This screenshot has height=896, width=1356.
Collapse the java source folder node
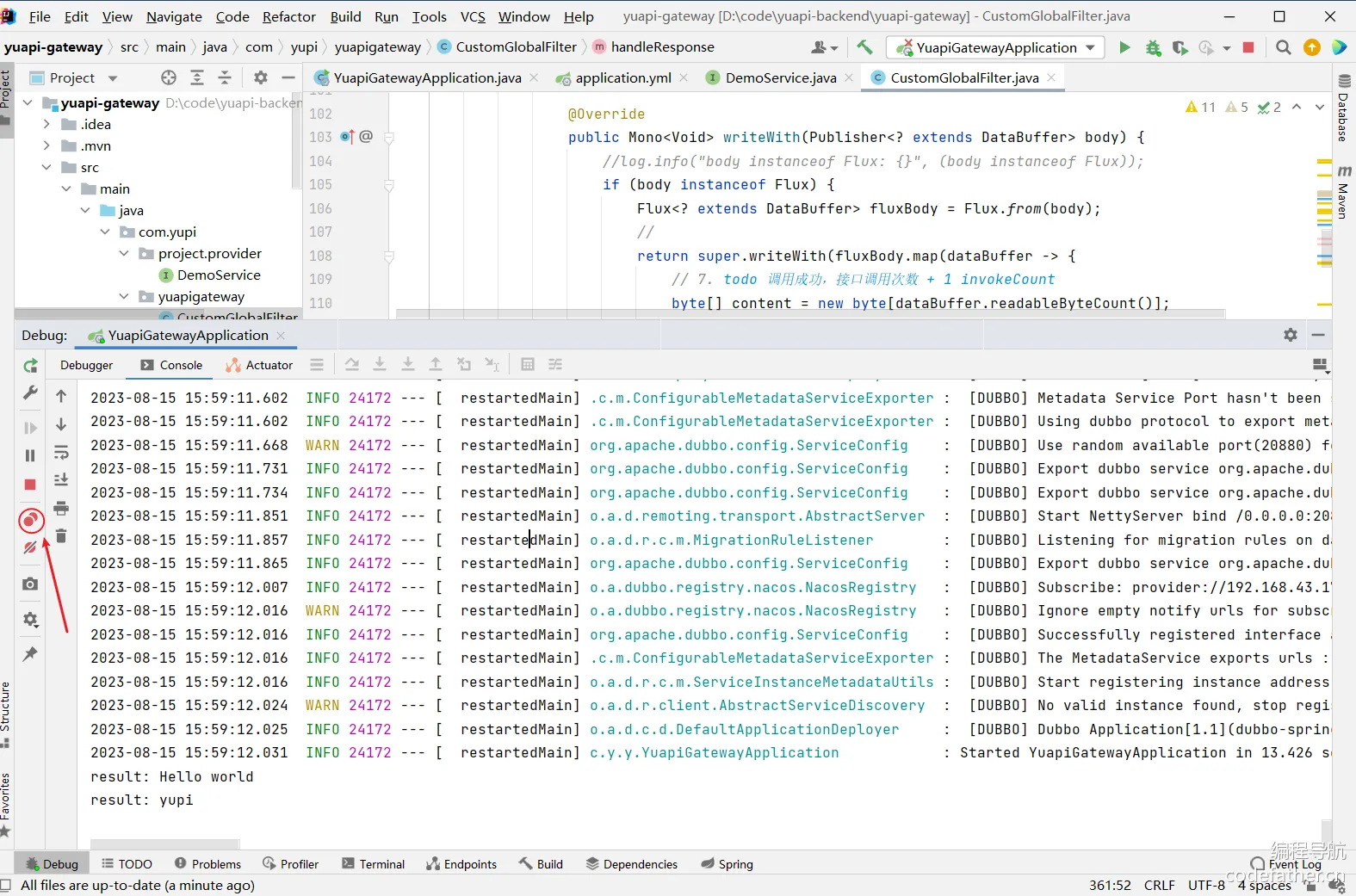tap(85, 210)
